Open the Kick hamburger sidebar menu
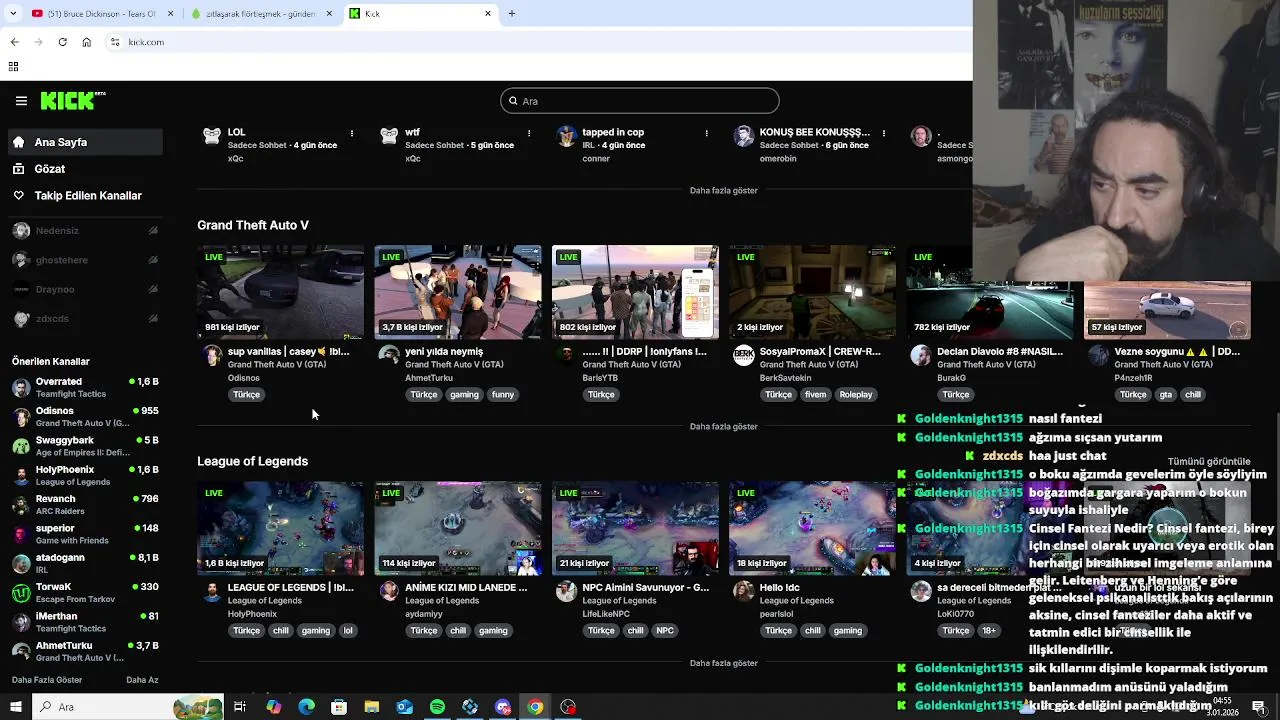This screenshot has width=1280, height=720. click(x=21, y=101)
